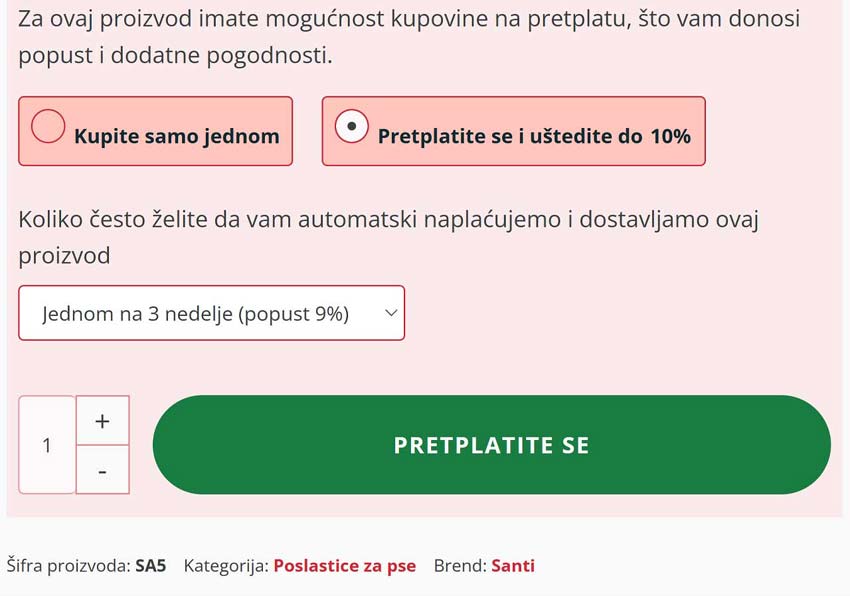Screen dimensions: 850x596
Task: Increase quantity with the plus button
Action: click(x=102, y=421)
